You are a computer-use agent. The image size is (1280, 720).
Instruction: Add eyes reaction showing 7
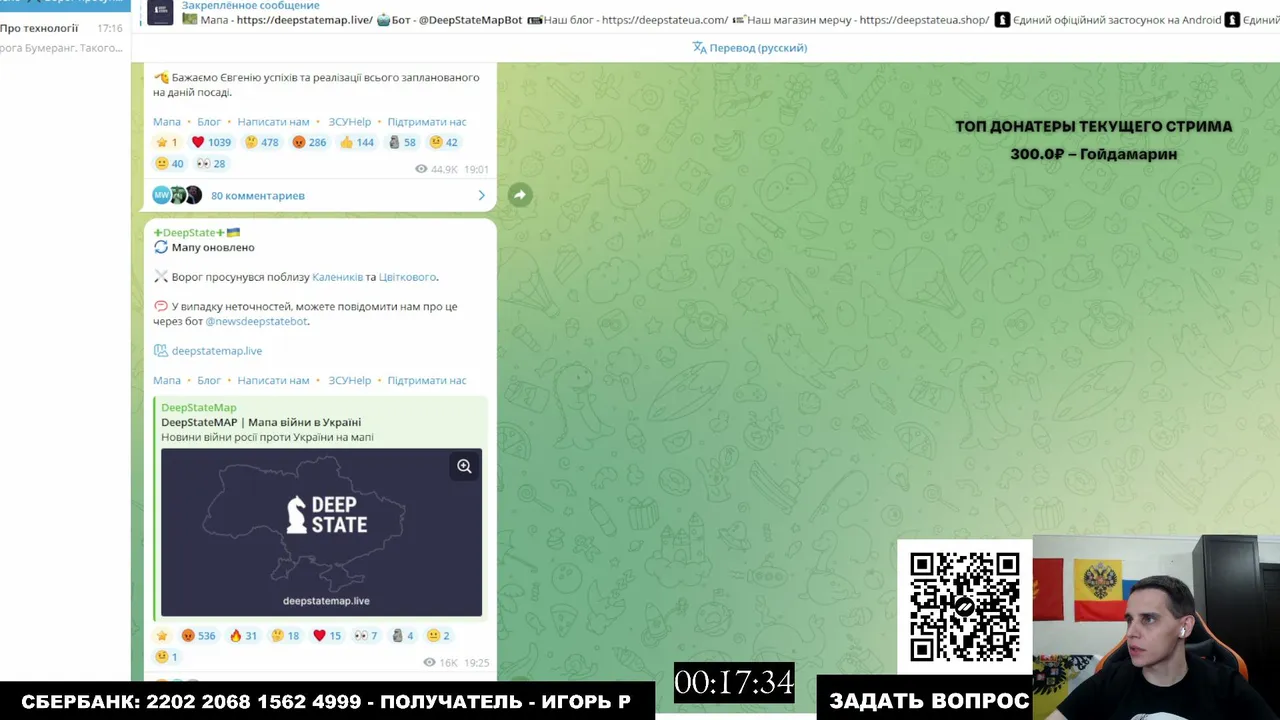366,635
